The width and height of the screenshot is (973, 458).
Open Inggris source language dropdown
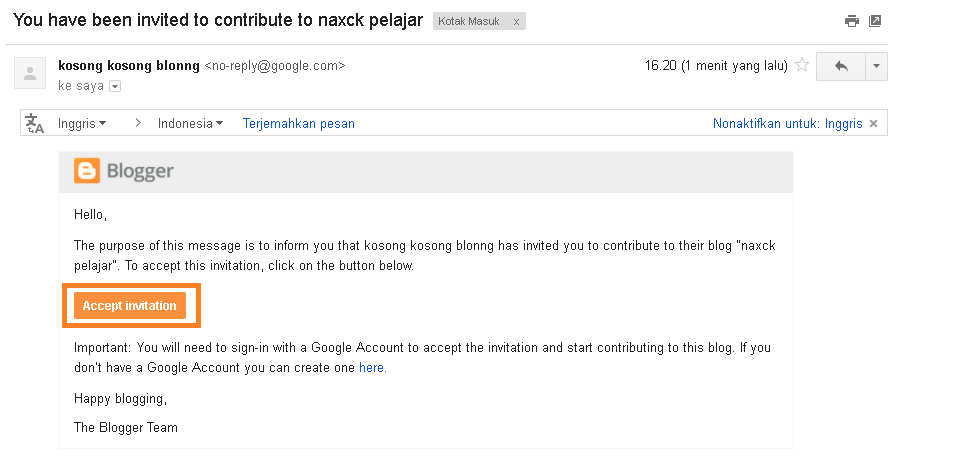pyautogui.click(x=82, y=123)
